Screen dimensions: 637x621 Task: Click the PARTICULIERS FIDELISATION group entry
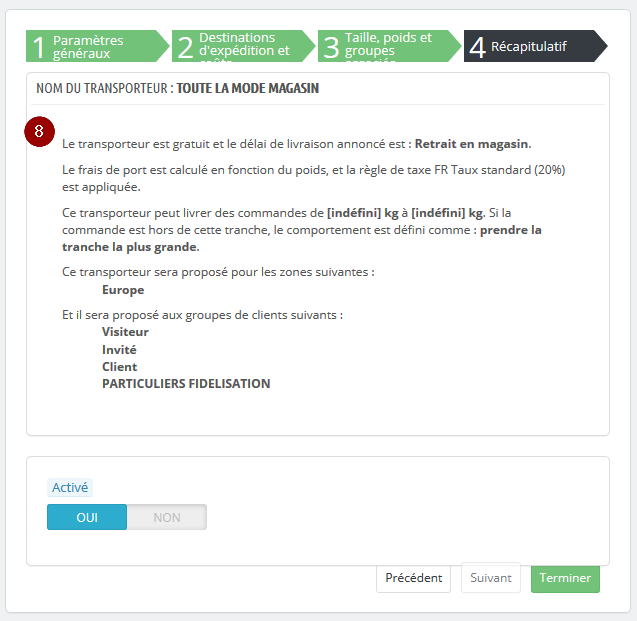[x=186, y=384]
